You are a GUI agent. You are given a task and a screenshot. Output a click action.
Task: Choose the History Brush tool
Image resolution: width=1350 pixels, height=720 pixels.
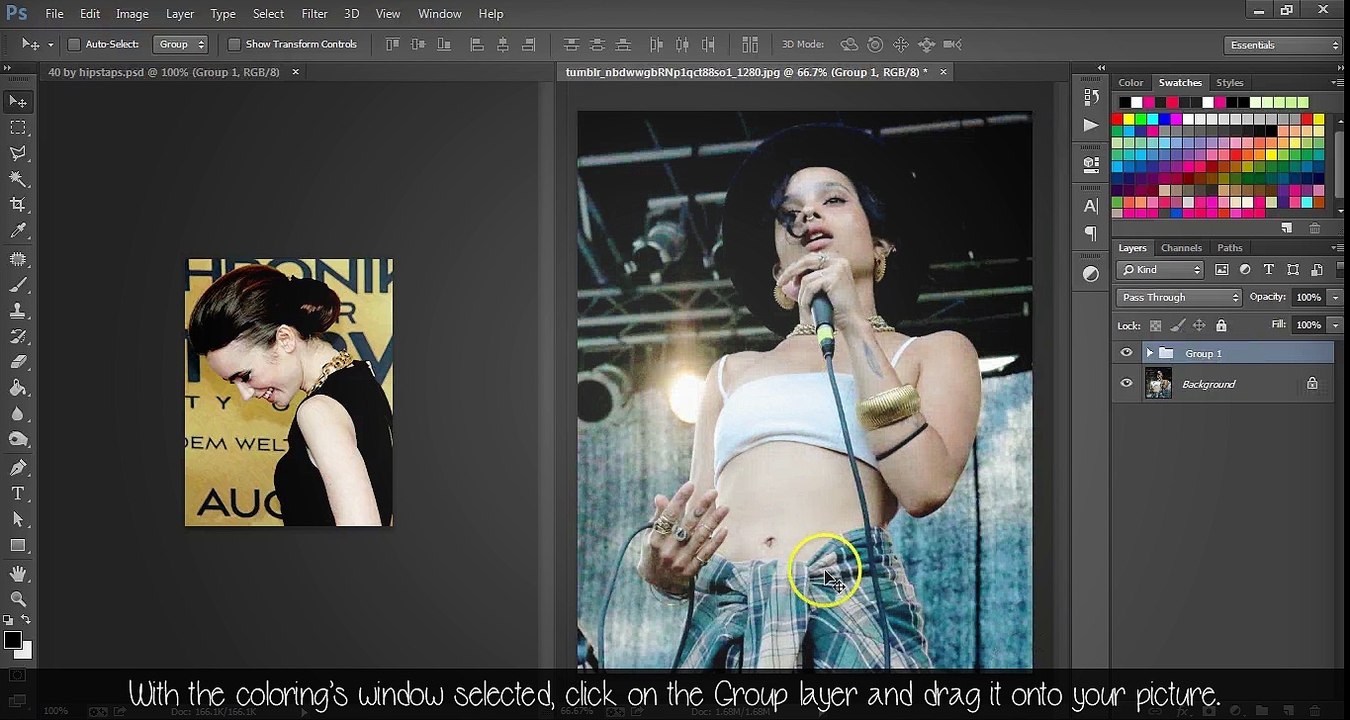(18, 337)
